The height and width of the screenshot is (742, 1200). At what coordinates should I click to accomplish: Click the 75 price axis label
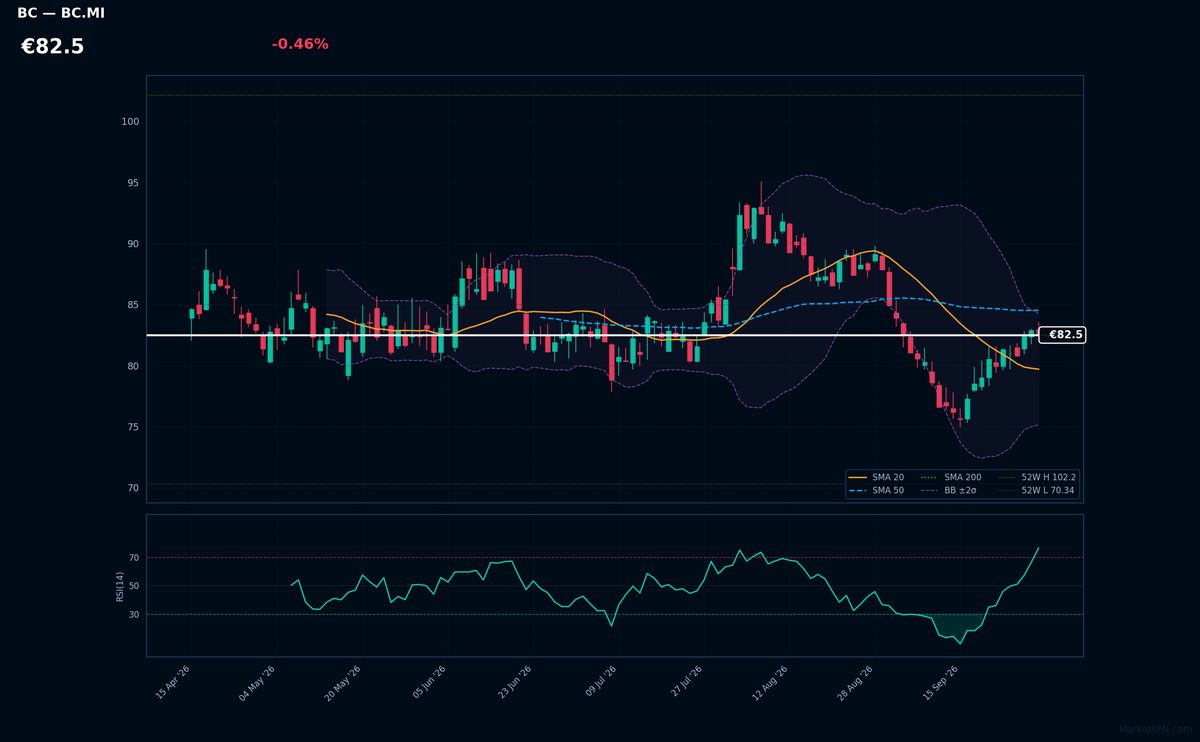(x=133, y=427)
